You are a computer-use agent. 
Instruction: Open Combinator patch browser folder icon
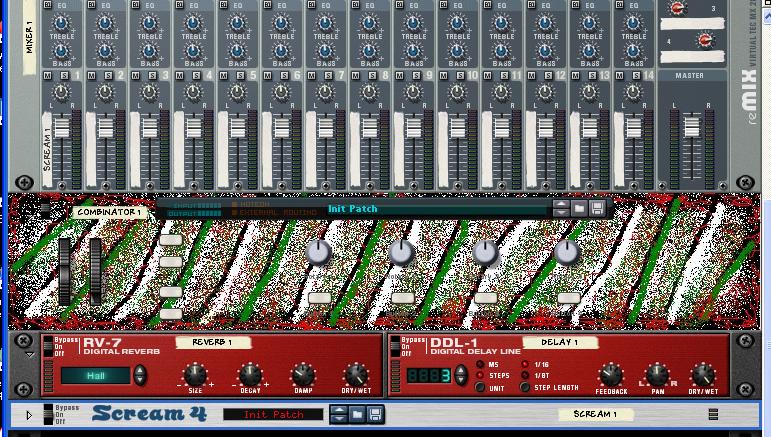579,208
